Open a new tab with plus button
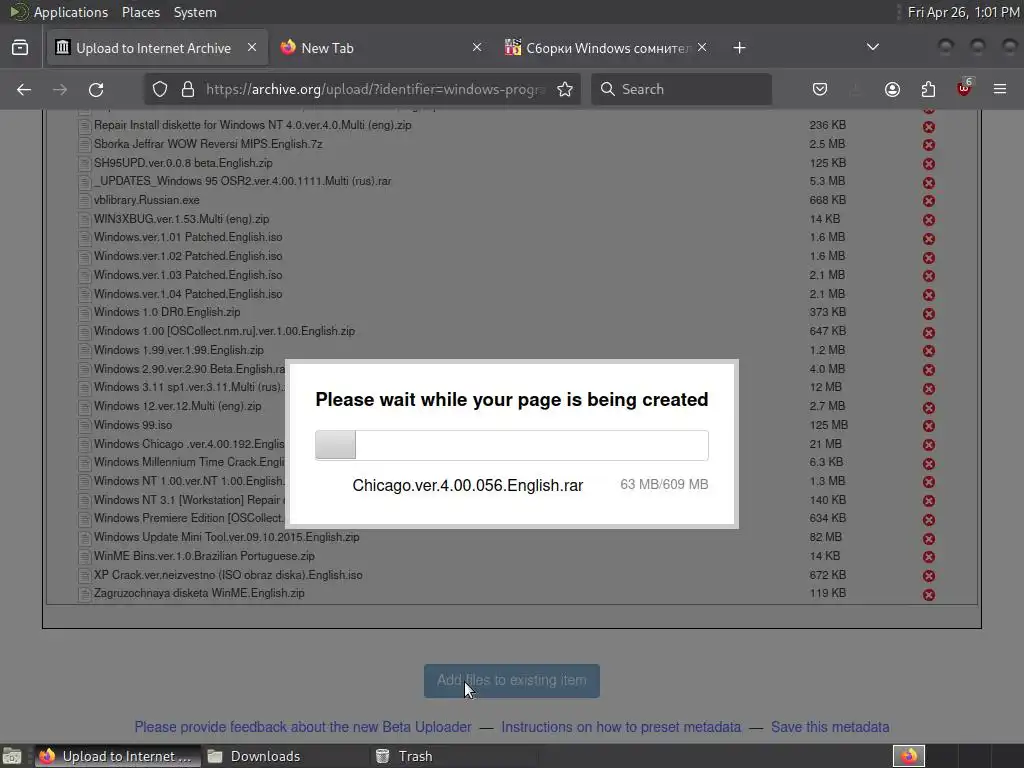The image size is (1024, 768). 739,48
